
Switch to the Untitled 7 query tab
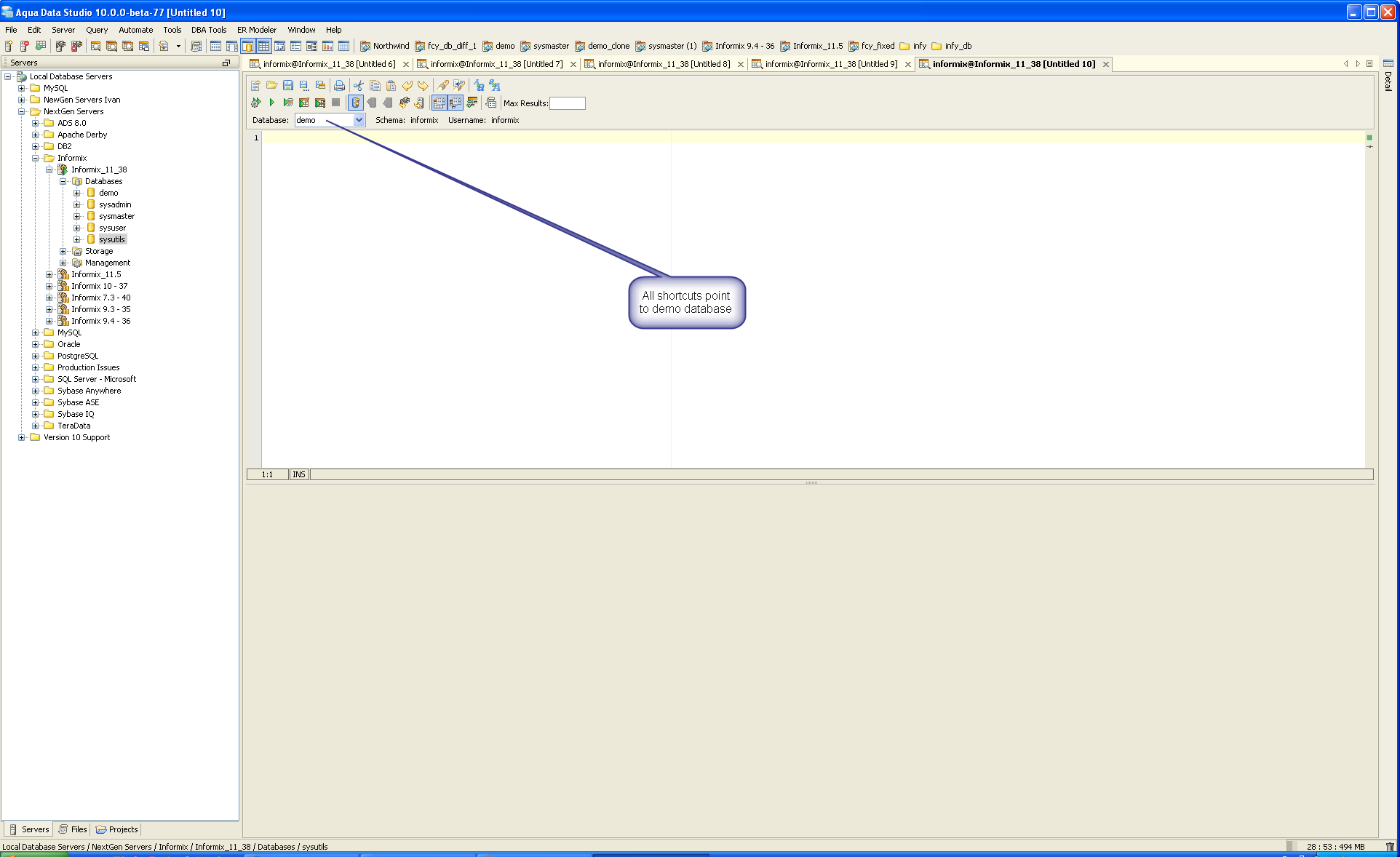coord(496,64)
